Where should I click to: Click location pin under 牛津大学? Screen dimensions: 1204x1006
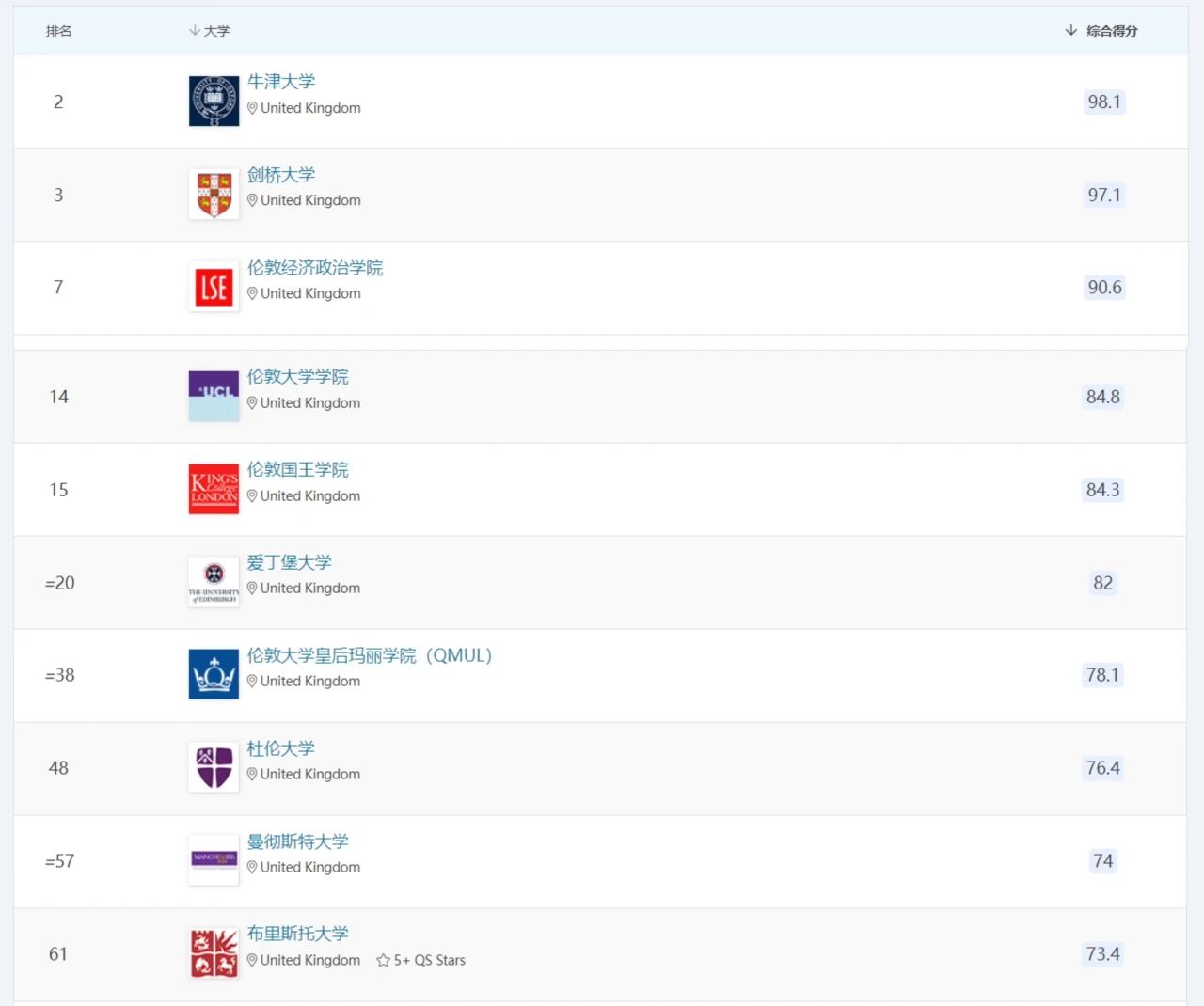(252, 108)
